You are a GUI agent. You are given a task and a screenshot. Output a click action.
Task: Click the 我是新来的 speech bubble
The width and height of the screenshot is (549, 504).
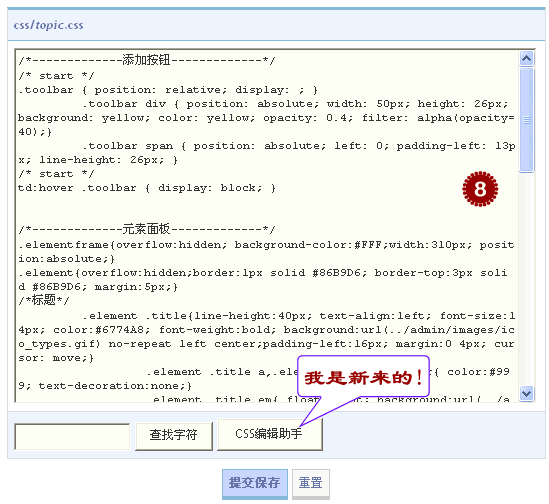363,378
